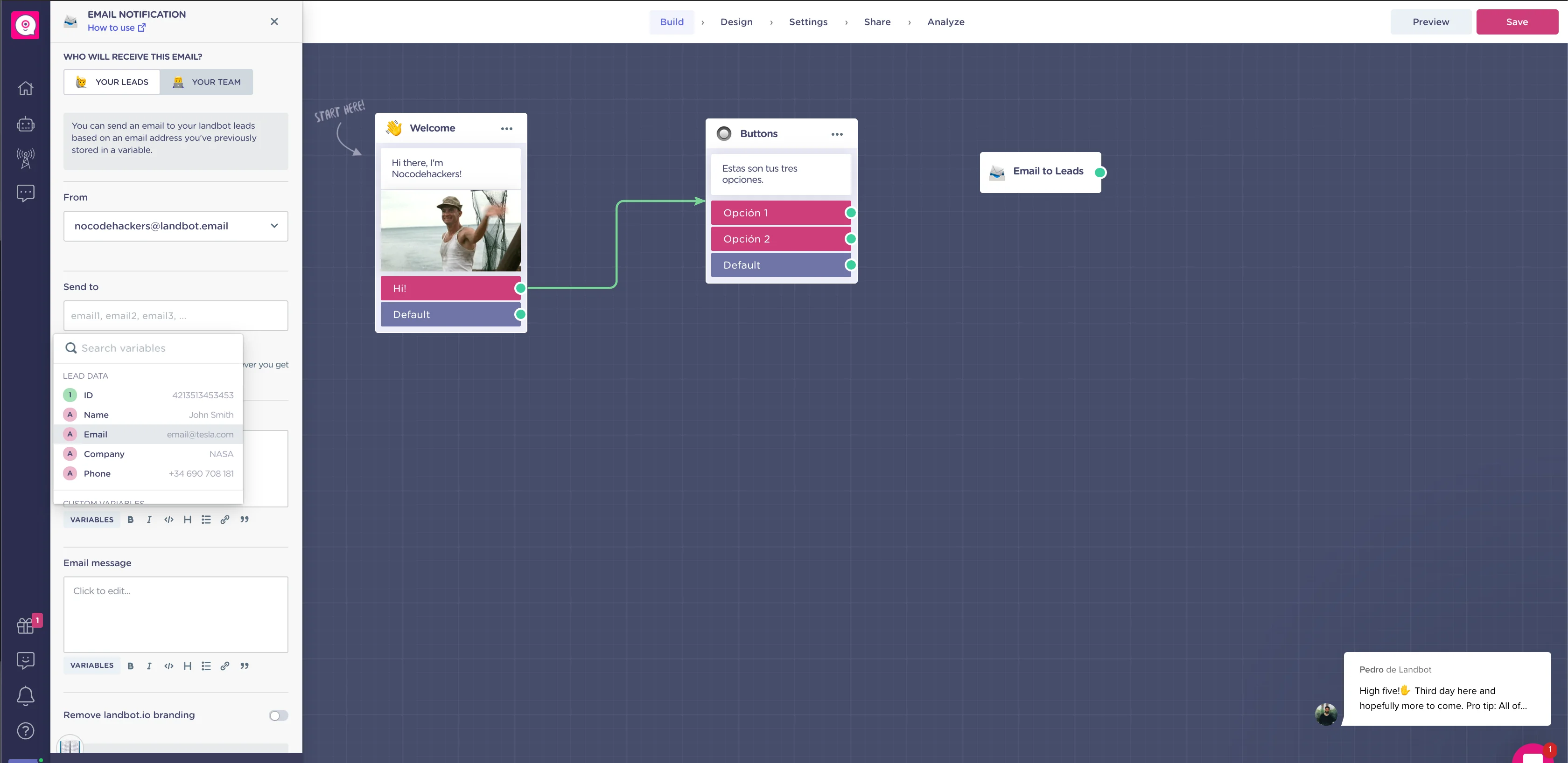
Task: Open Buttons block three-dot menu
Action: [x=837, y=134]
